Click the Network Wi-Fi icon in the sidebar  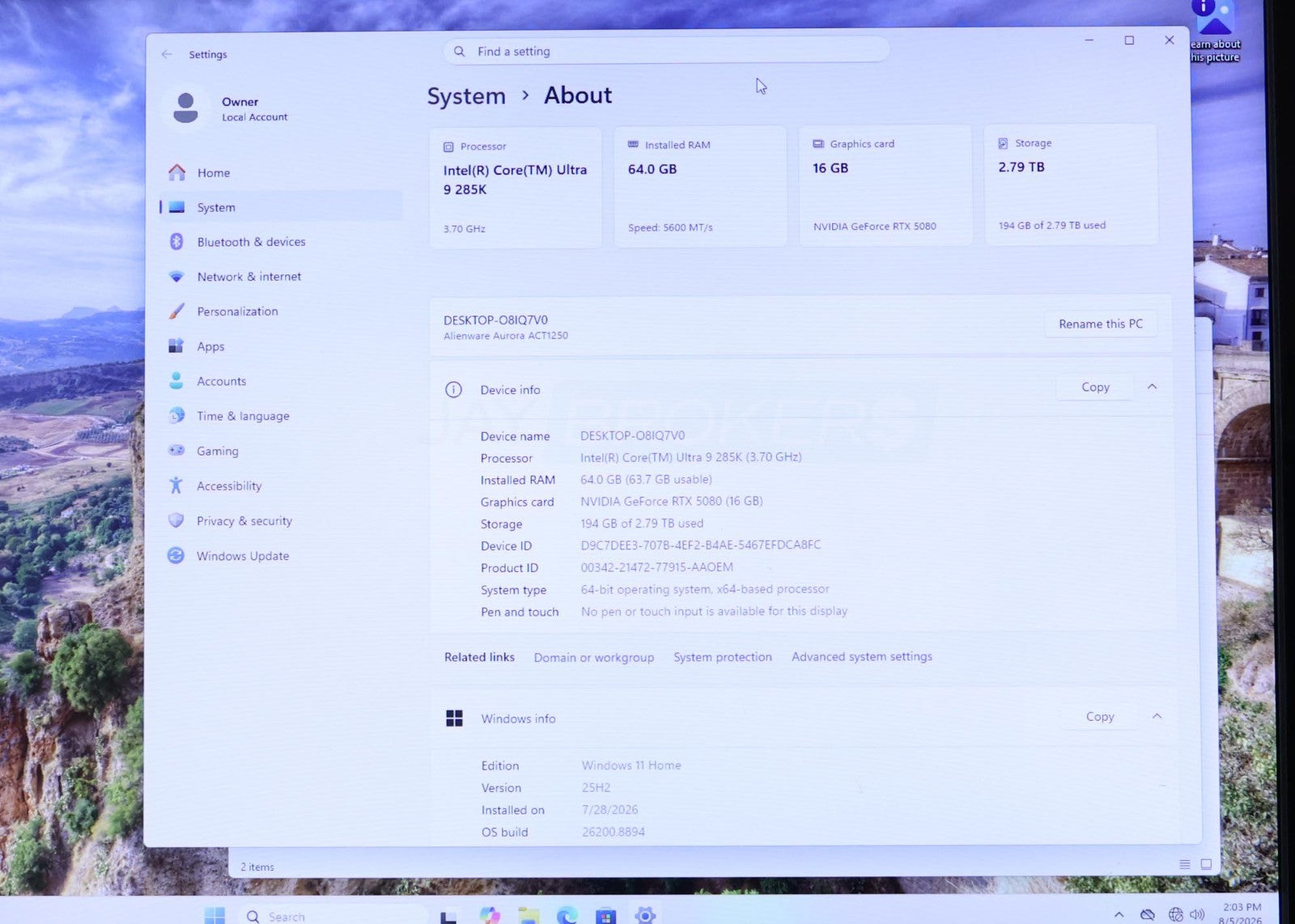(x=176, y=276)
